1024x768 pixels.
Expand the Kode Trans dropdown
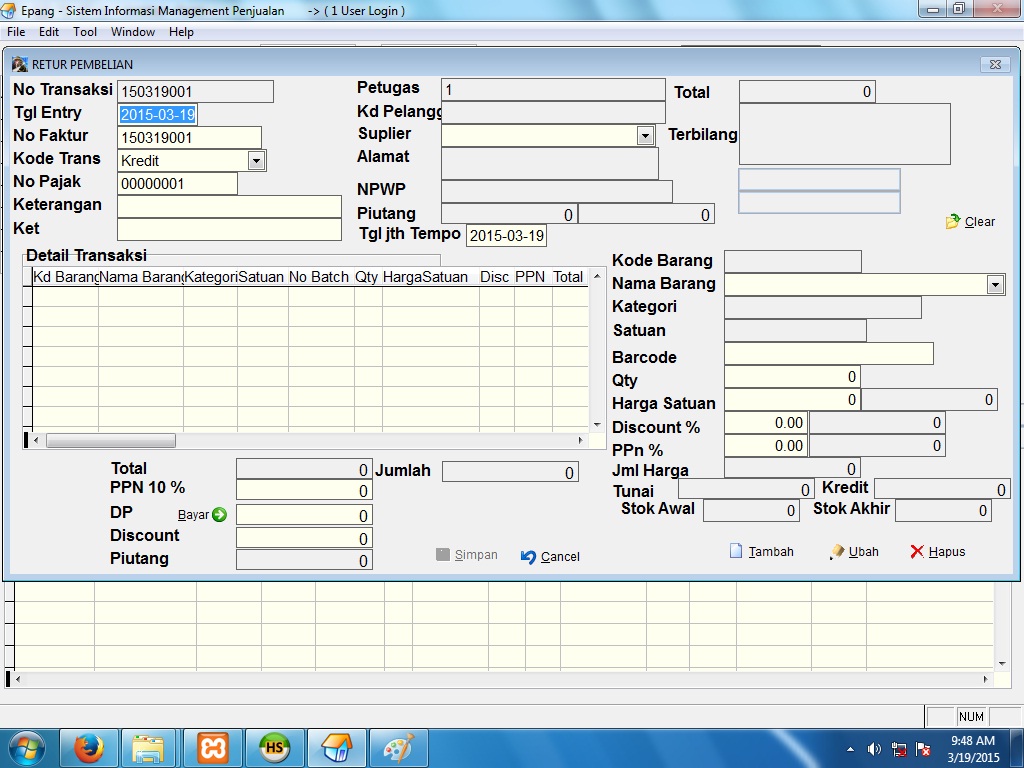pos(256,160)
